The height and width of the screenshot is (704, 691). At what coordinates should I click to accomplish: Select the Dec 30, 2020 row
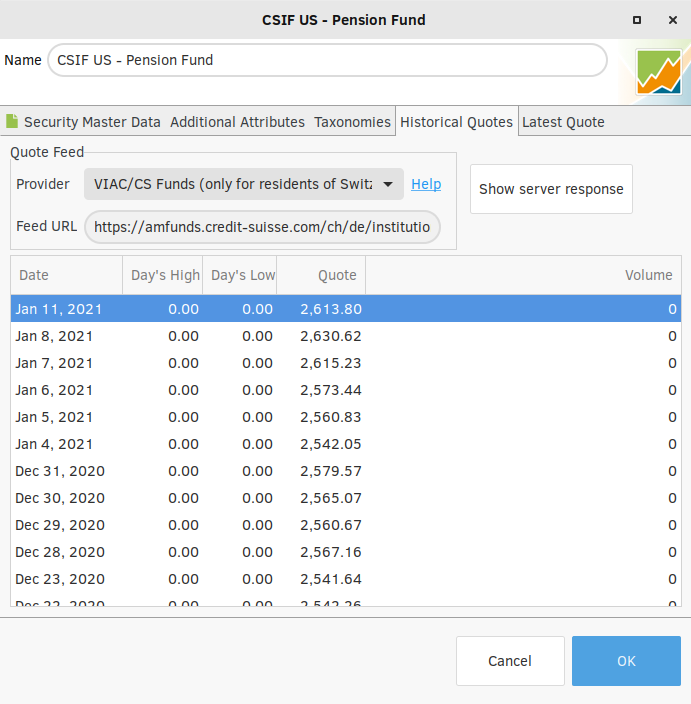click(346, 497)
